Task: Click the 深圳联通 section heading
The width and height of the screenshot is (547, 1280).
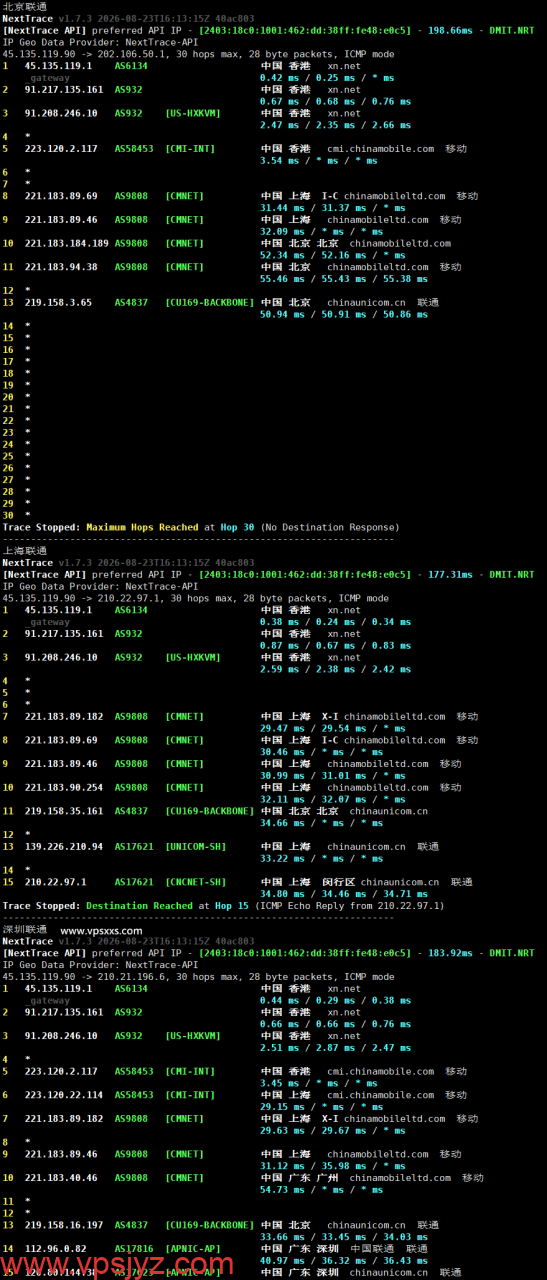Action: (x=24, y=930)
